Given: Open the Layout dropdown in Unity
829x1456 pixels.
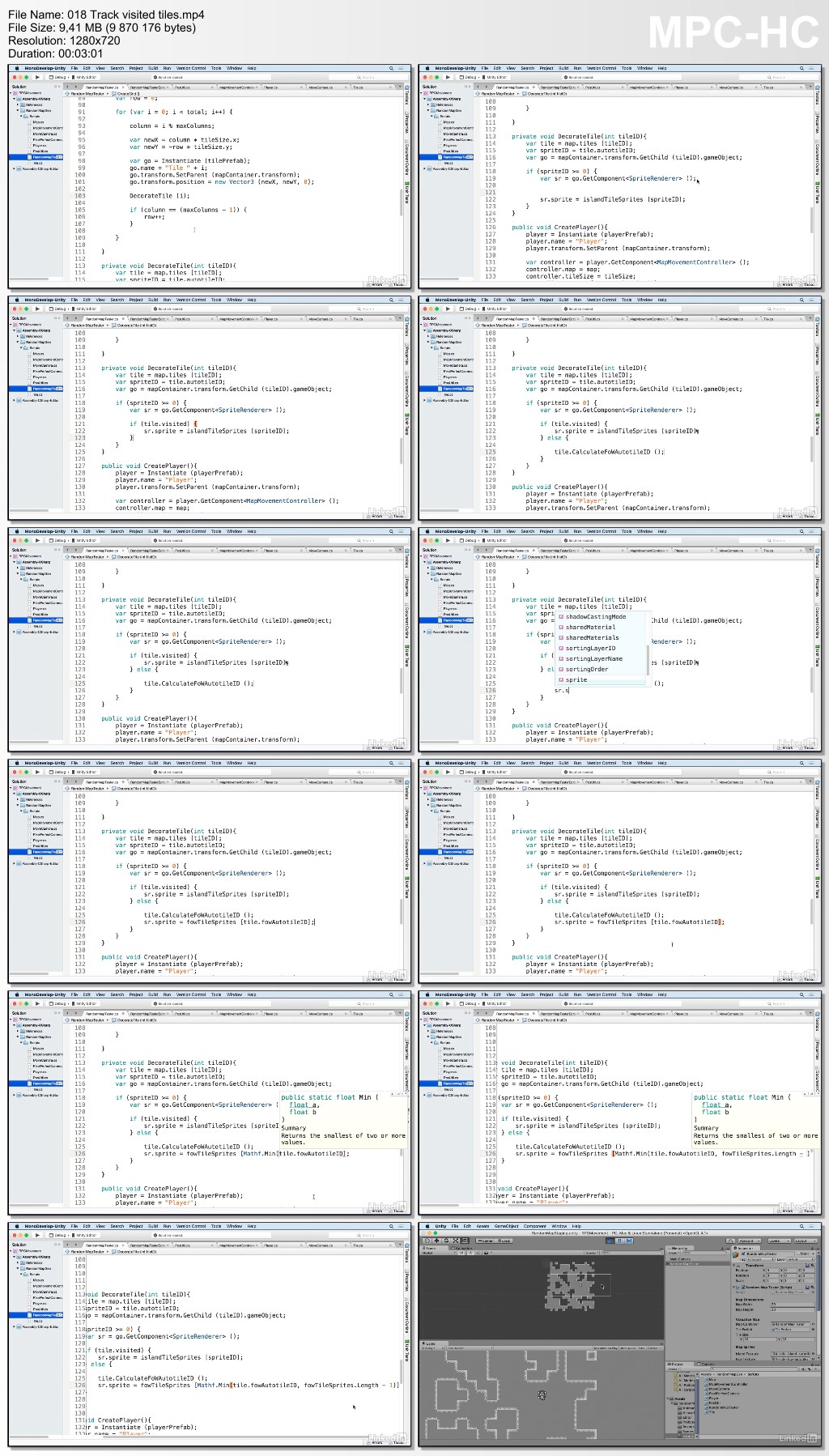Looking at the screenshot, I should tap(806, 1241).
